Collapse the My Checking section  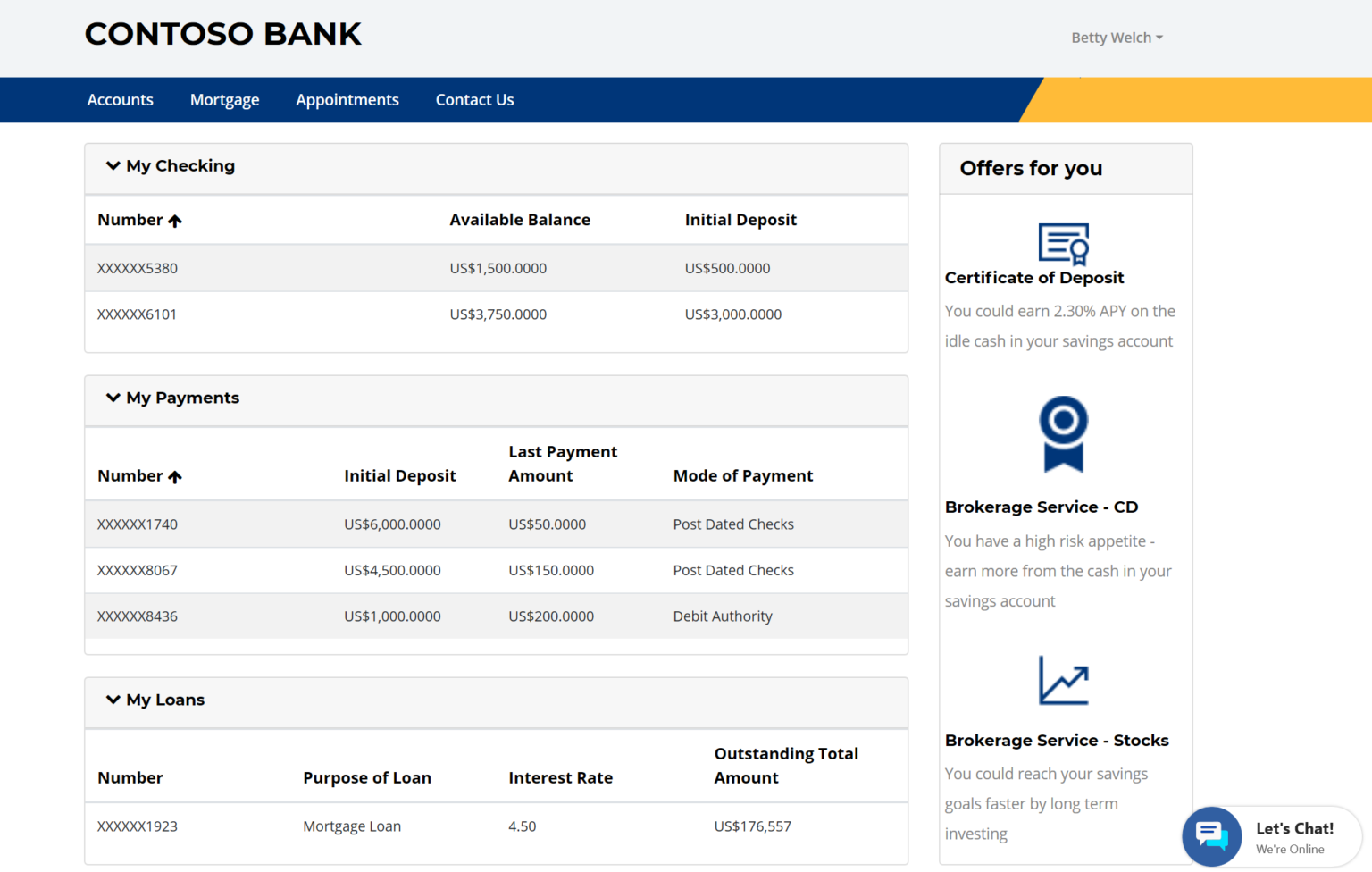[x=113, y=165]
